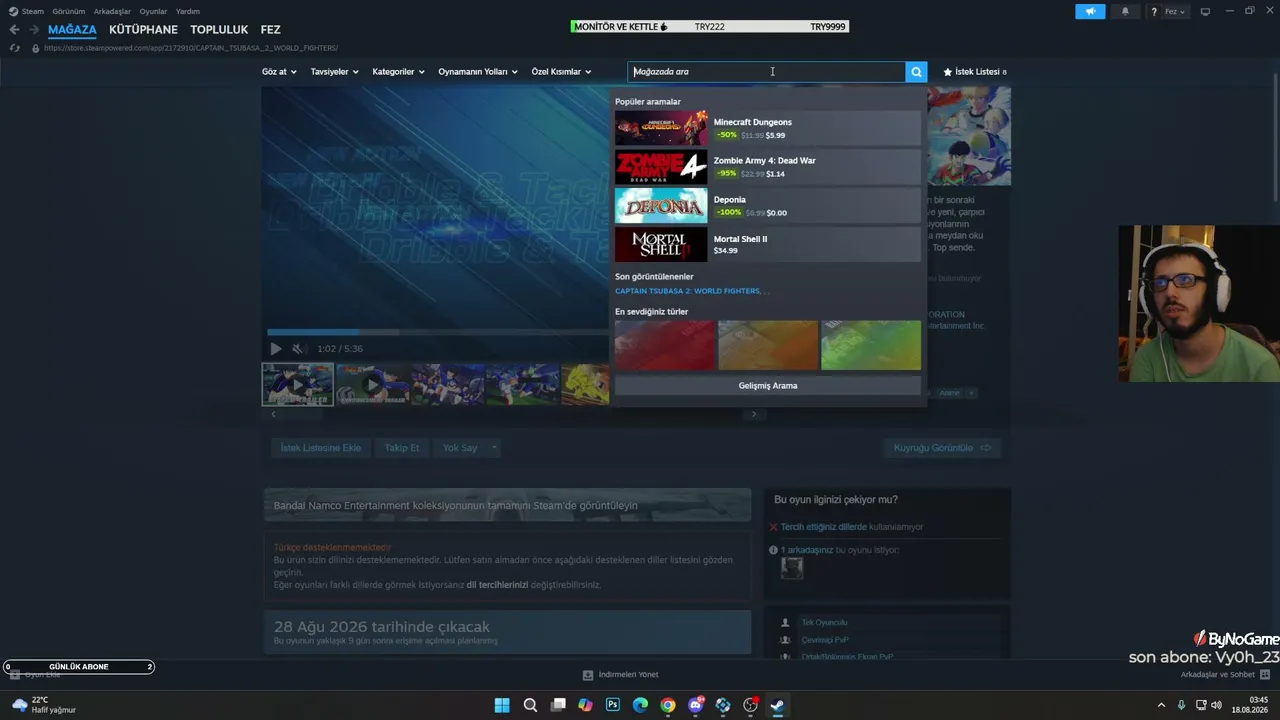Viewport: 1280px width, 720px height.
Task: Play the game trailer video
Action: click(x=276, y=349)
